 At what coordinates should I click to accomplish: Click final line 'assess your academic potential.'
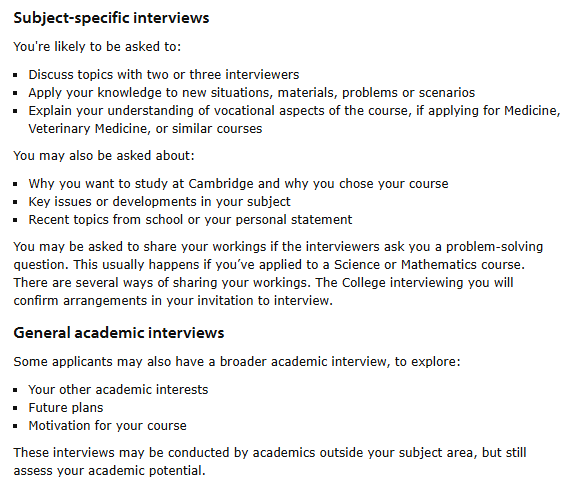[109, 471]
